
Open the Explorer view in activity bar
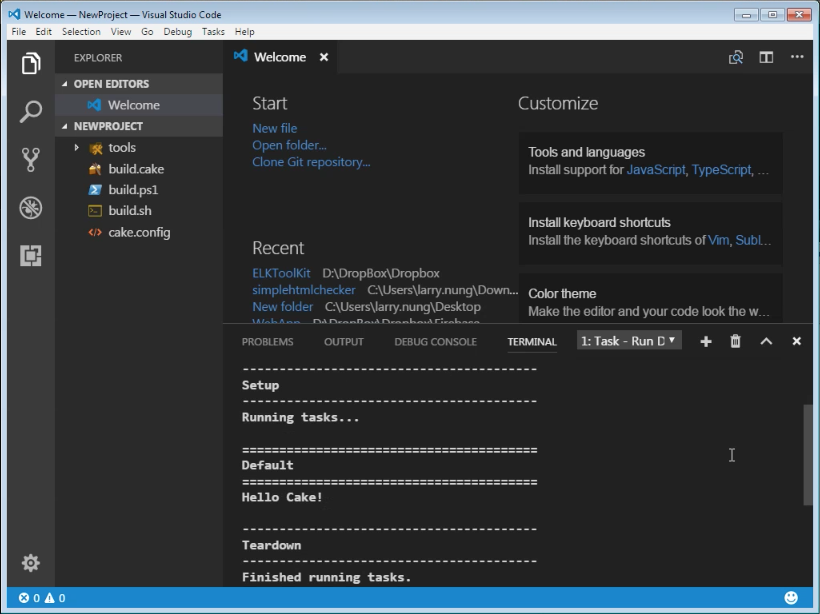coord(31,63)
